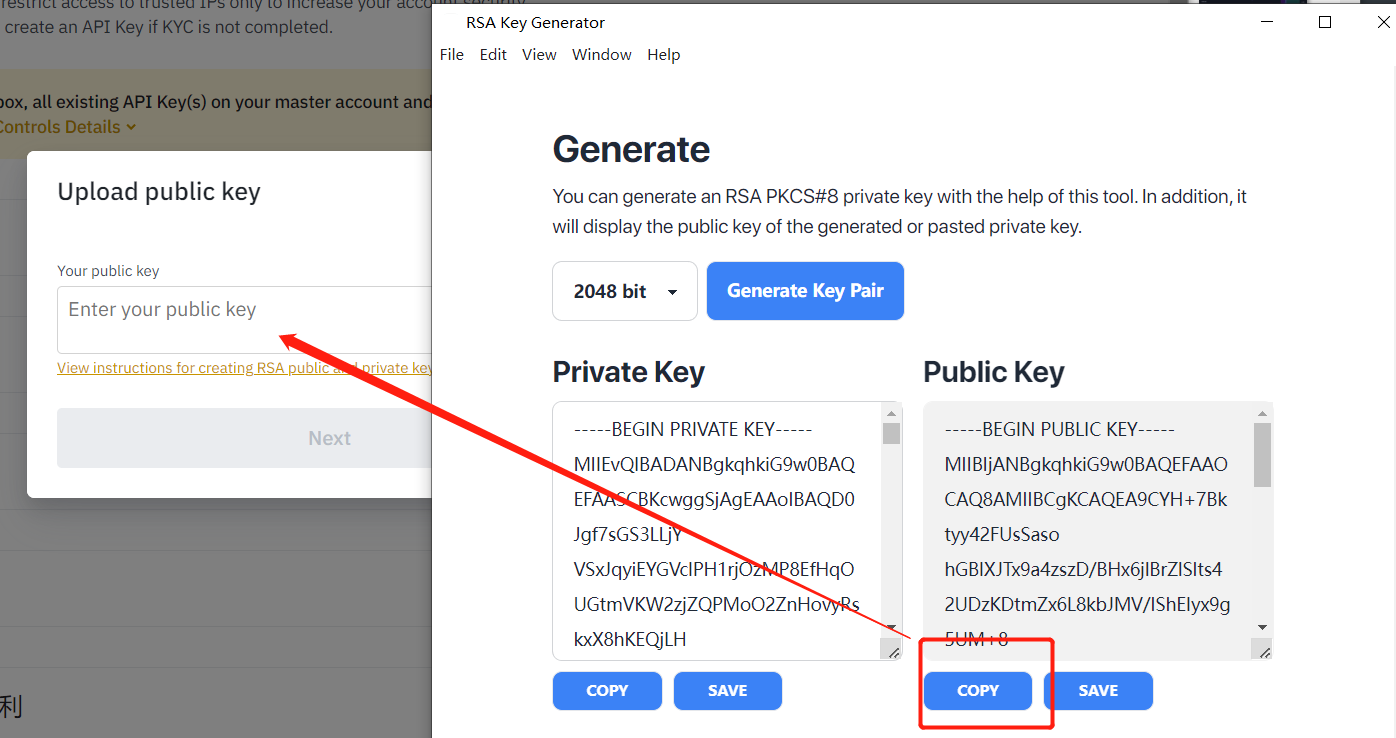This screenshot has width=1396, height=738.
Task: Click inside the Private Key text area
Action: pyautogui.click(x=717, y=531)
